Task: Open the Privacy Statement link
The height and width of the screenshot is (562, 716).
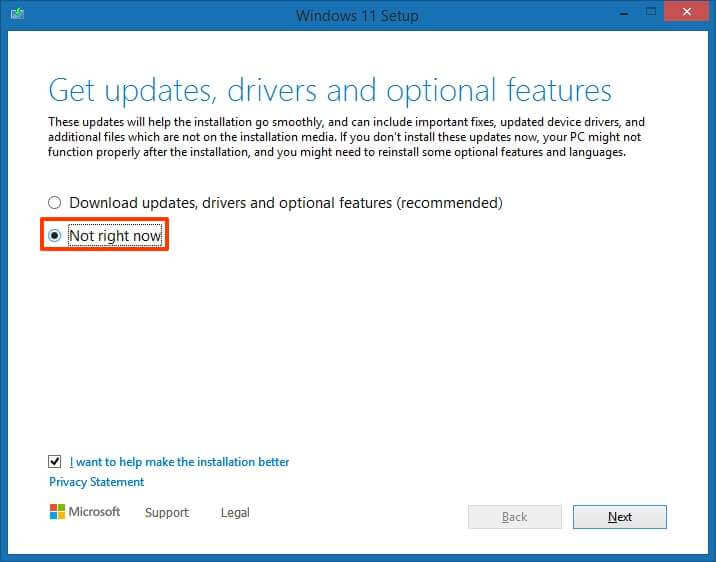Action: click(96, 482)
